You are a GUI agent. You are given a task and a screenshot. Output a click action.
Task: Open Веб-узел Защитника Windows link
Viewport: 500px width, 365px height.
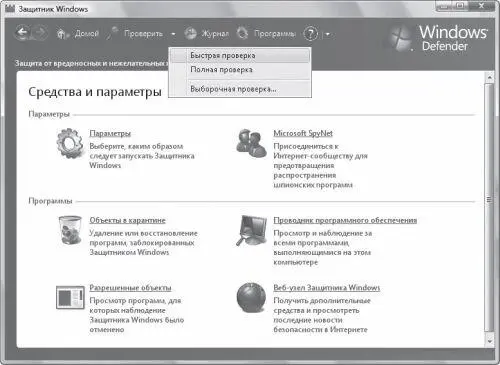coord(327,287)
